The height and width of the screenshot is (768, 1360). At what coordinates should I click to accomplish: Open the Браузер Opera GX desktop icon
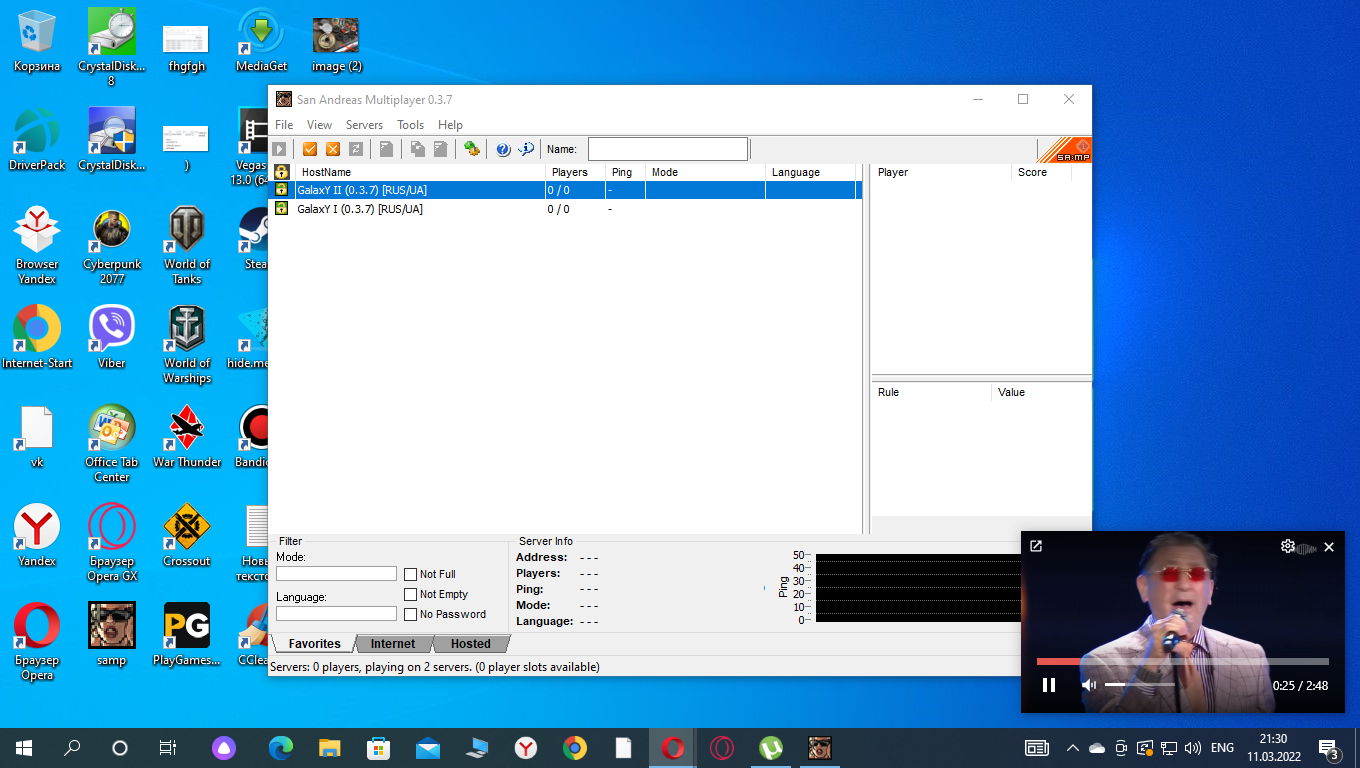(111, 543)
